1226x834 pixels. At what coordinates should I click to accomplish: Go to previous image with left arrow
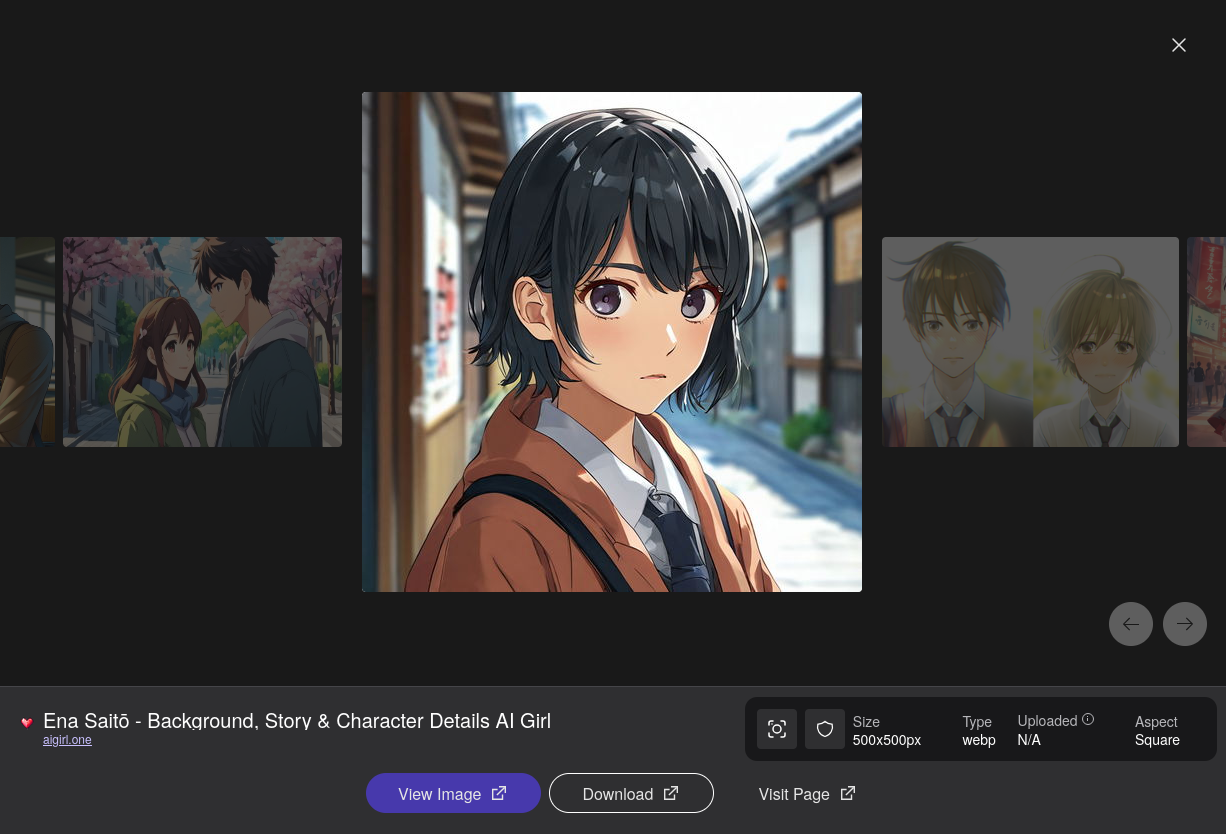(1131, 624)
